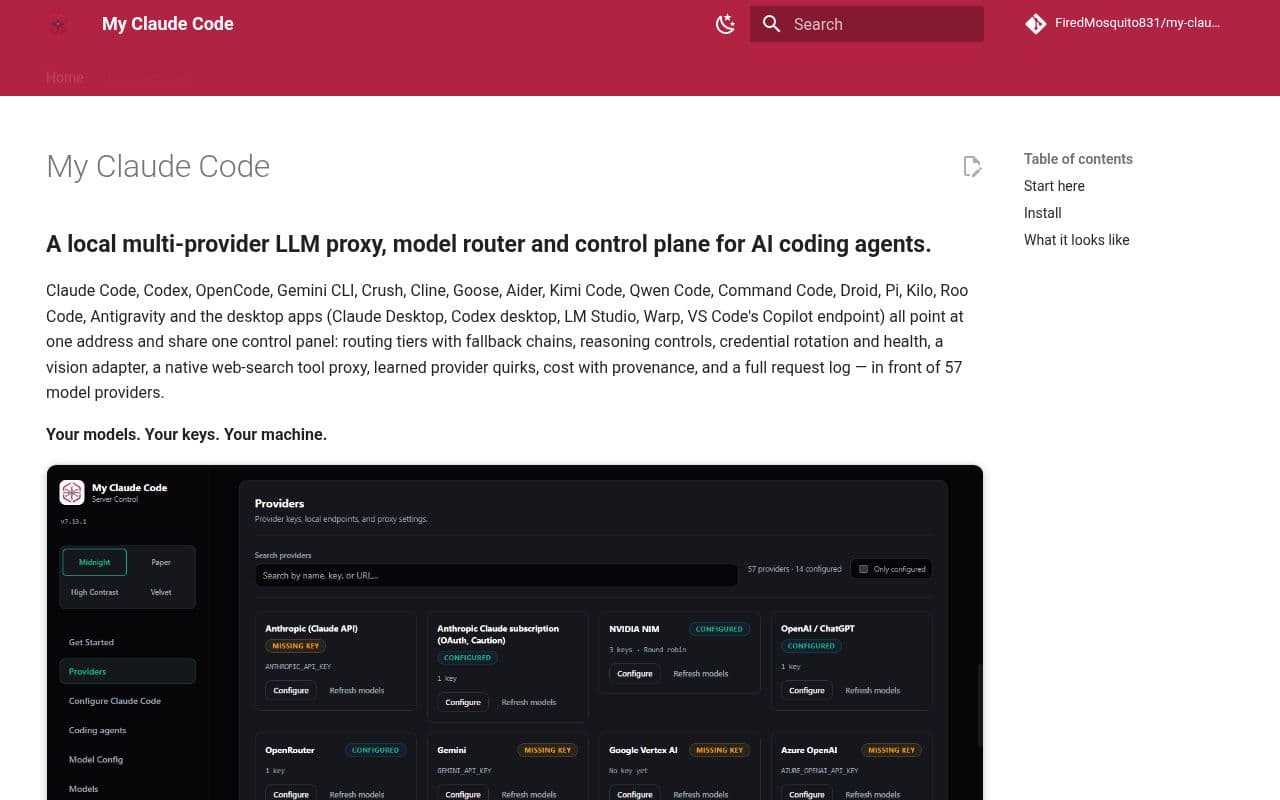The width and height of the screenshot is (1280, 800).
Task: Click the My Claude Code header title
Action: click(x=168, y=24)
